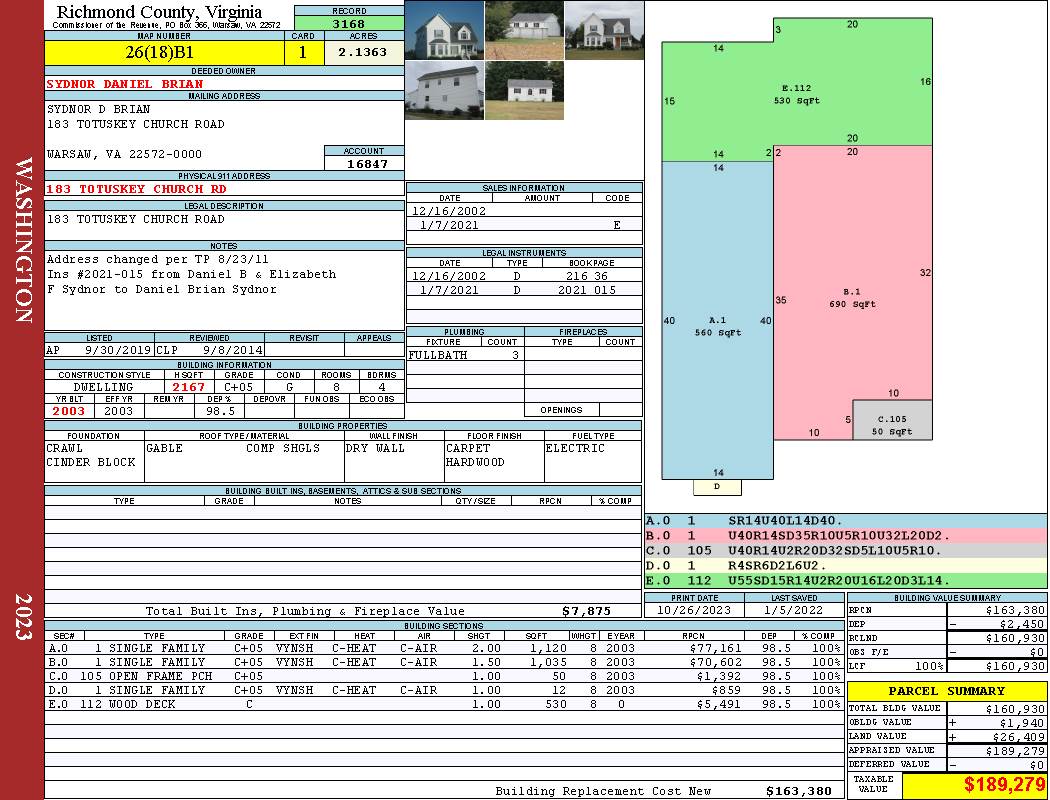Image resolution: width=1050 pixels, height=800 pixels.
Task: Click floor finish HARDWOOD
Action: pos(475,462)
